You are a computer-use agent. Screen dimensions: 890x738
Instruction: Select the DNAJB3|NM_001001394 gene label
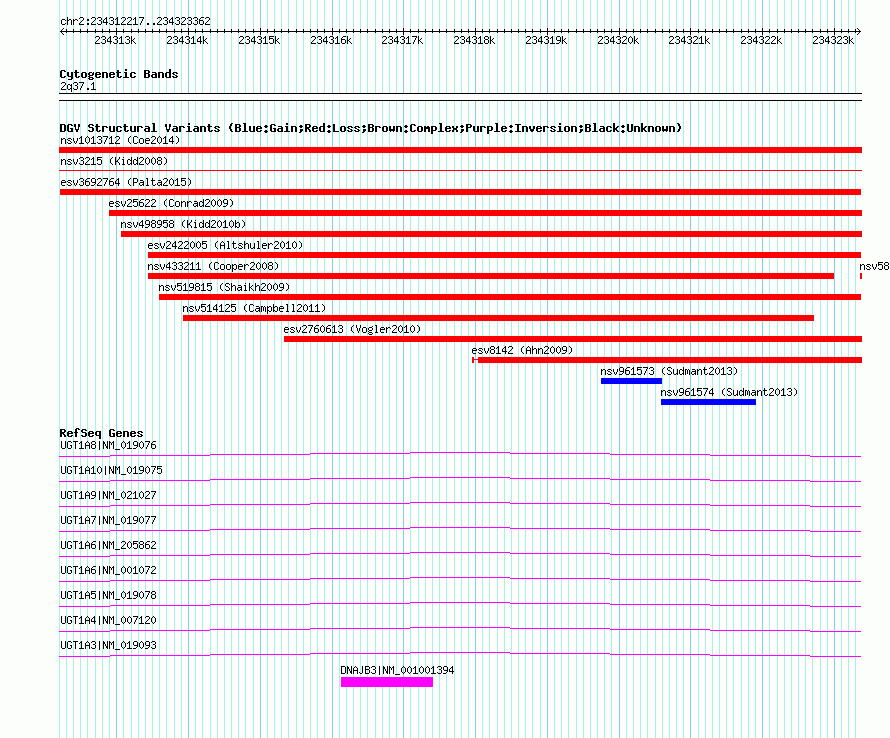click(397, 670)
